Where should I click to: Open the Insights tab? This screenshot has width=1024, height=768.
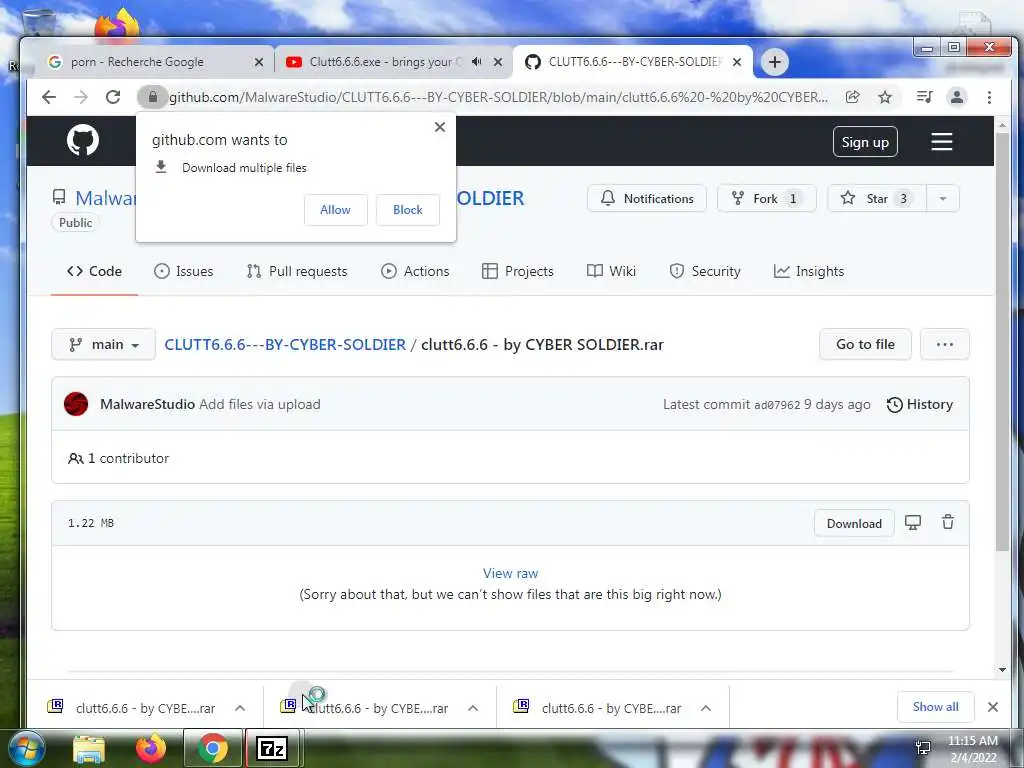[x=808, y=271]
